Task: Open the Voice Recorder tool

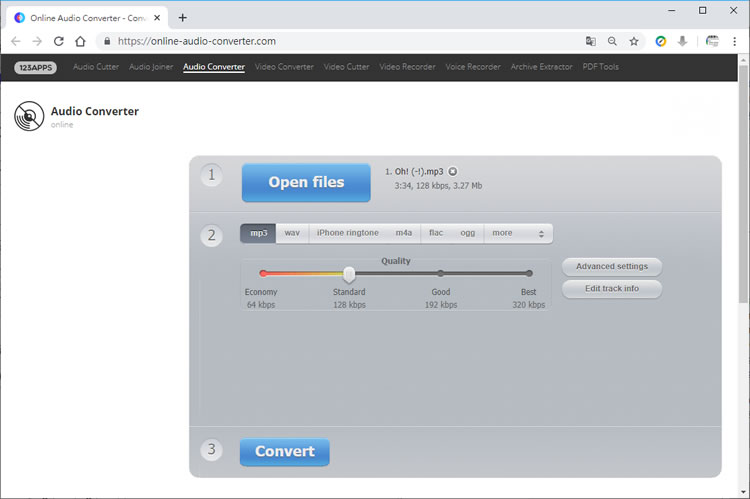Action: point(473,67)
